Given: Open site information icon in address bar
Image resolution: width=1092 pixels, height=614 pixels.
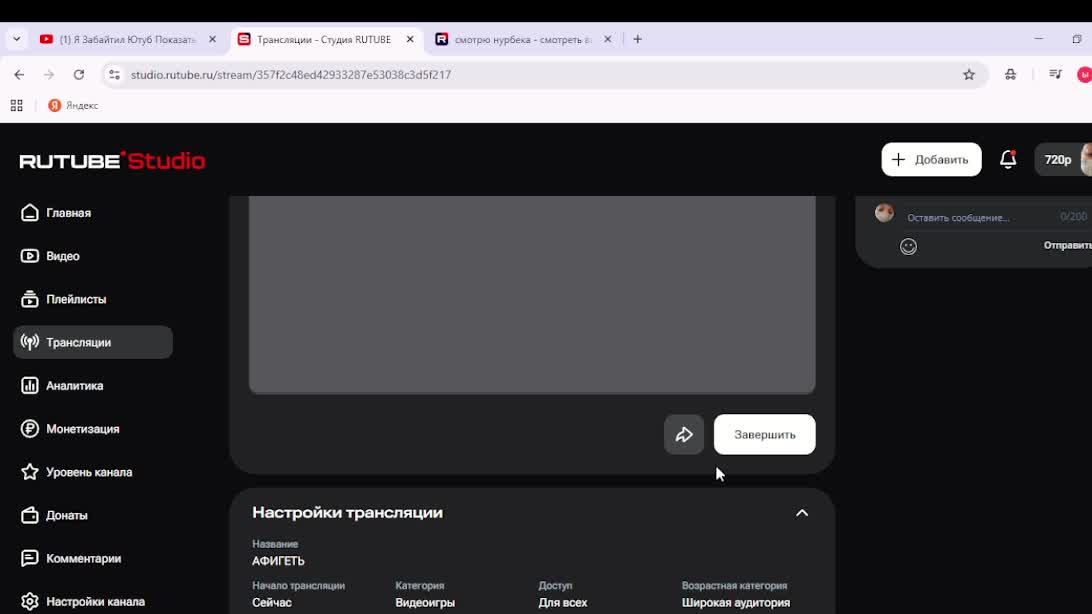Looking at the screenshot, I should tap(115, 74).
